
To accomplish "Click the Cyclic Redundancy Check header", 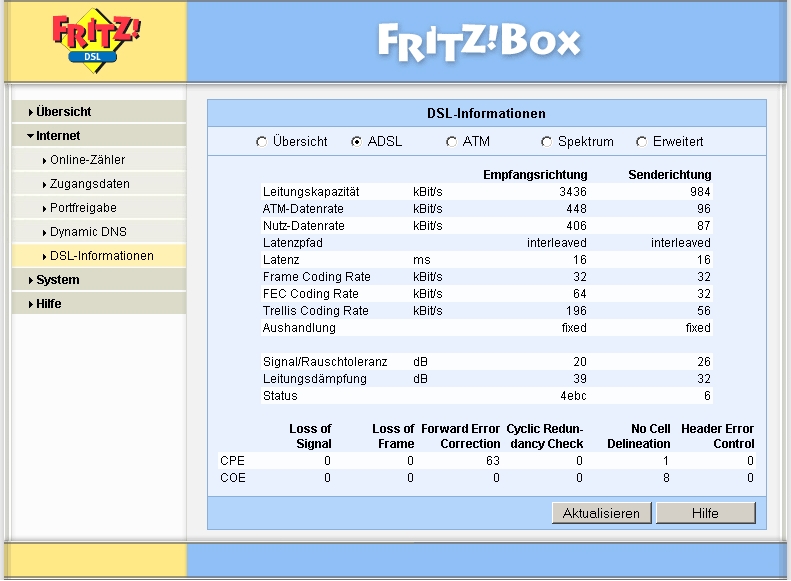I will pyautogui.click(x=545, y=436).
